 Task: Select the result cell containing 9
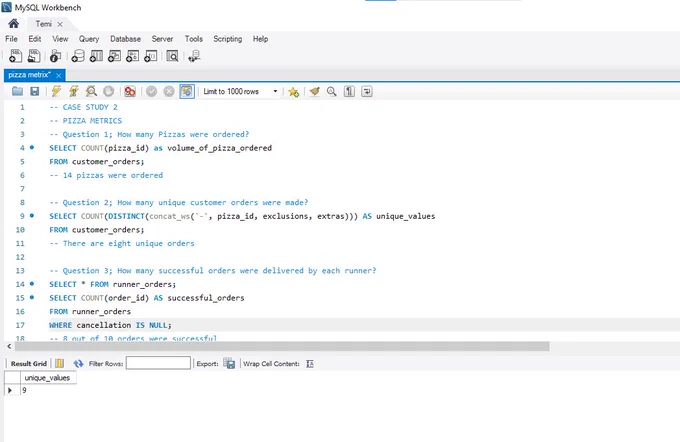[x=48, y=390]
